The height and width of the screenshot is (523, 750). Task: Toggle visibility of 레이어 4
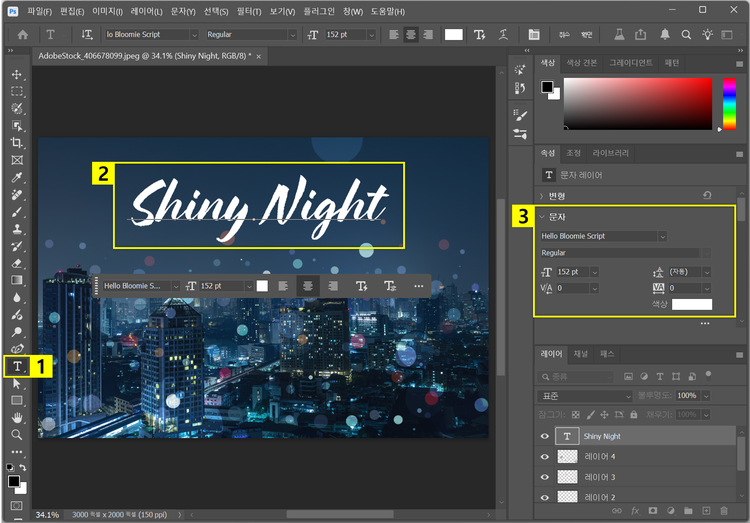point(545,457)
